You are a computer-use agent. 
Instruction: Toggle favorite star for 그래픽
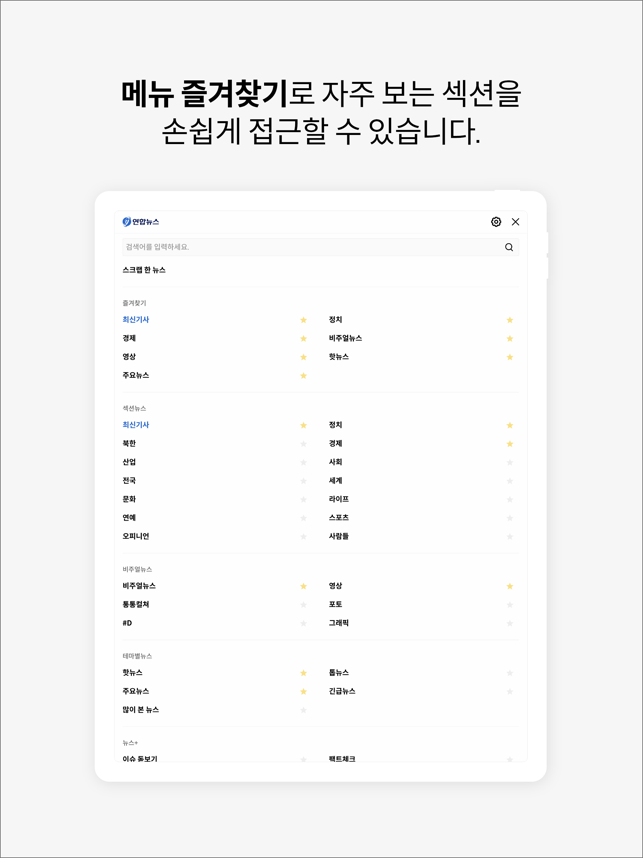click(509, 623)
